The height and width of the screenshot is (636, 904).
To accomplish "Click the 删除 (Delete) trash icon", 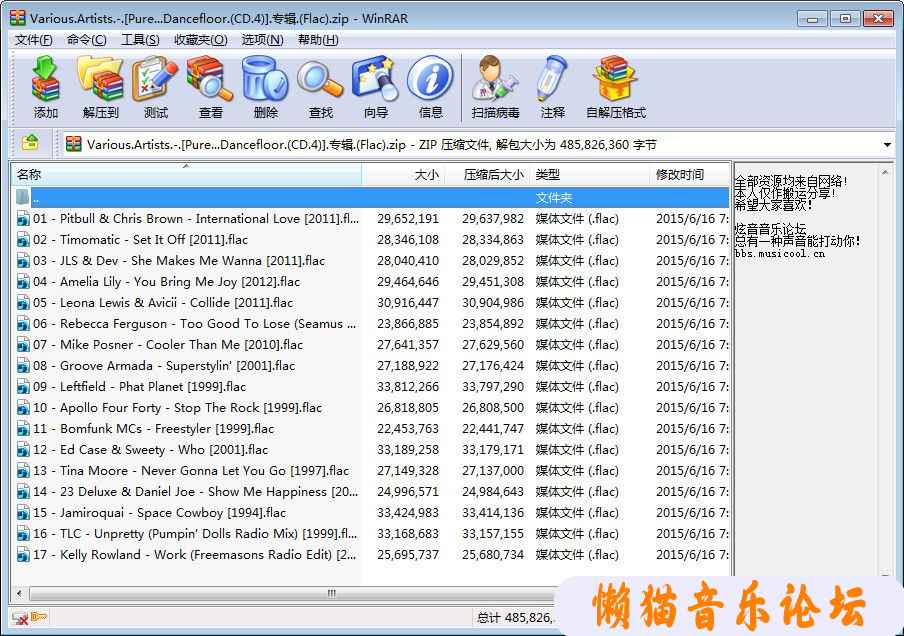I will pos(265,87).
